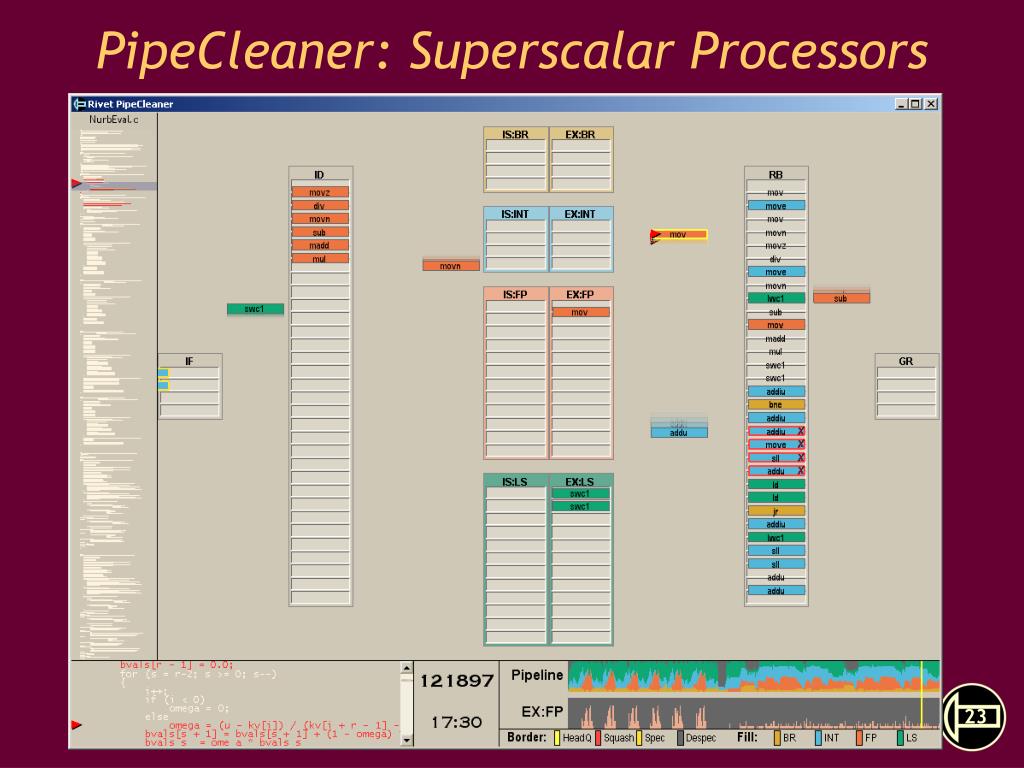Click the FP fill color swatch
Image resolution: width=1024 pixels, height=768 pixels.
point(859,738)
